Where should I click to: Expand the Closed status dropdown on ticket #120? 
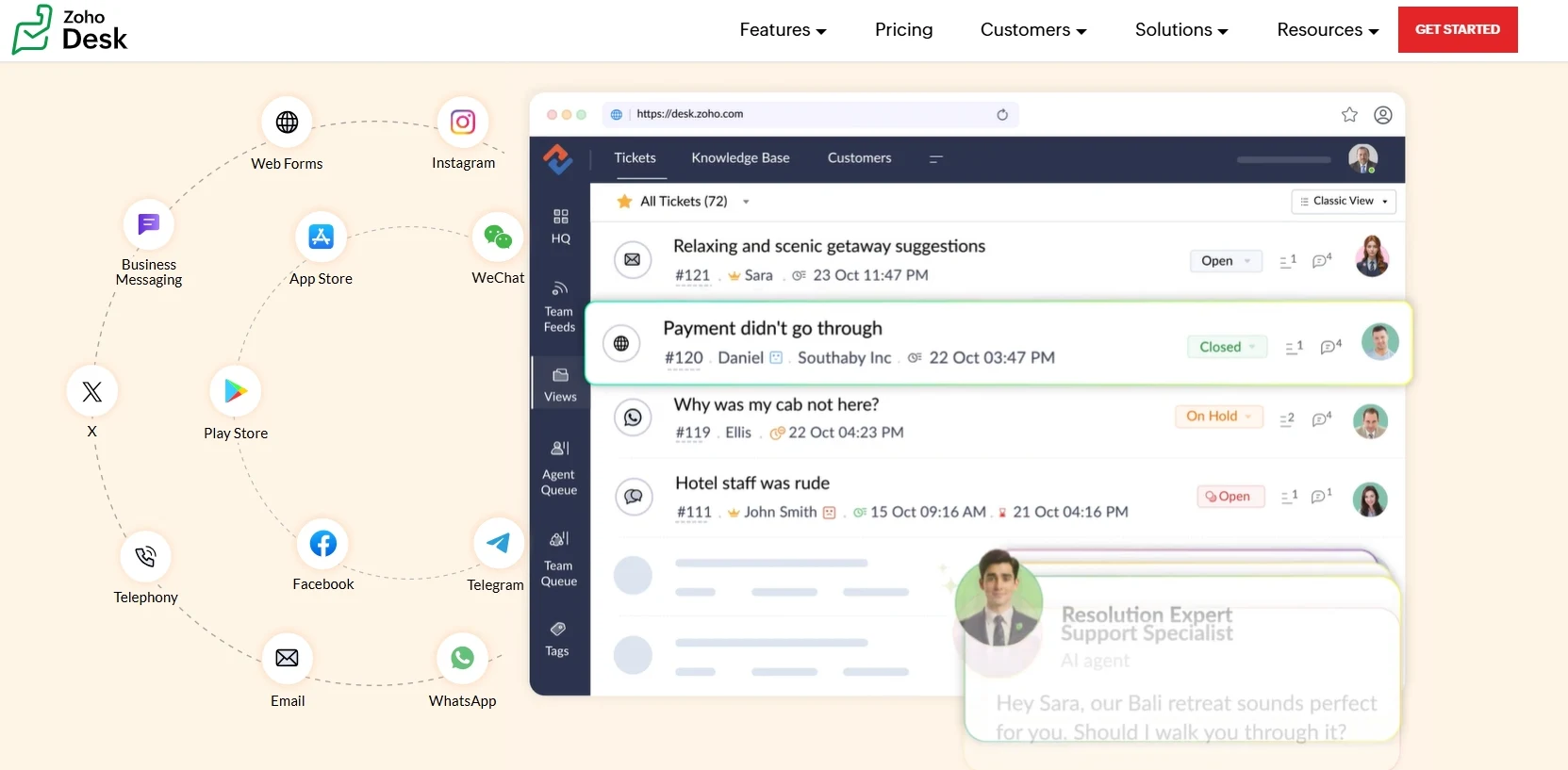point(1227,347)
